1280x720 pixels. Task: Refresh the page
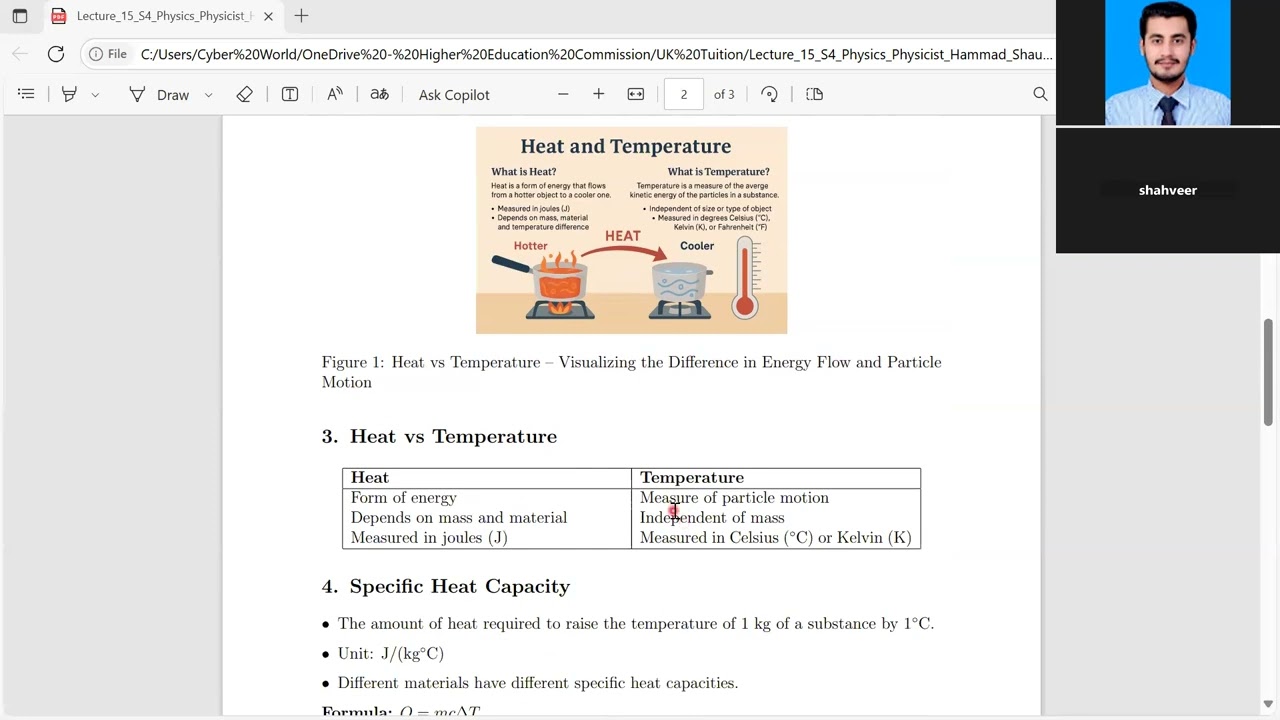coord(56,54)
